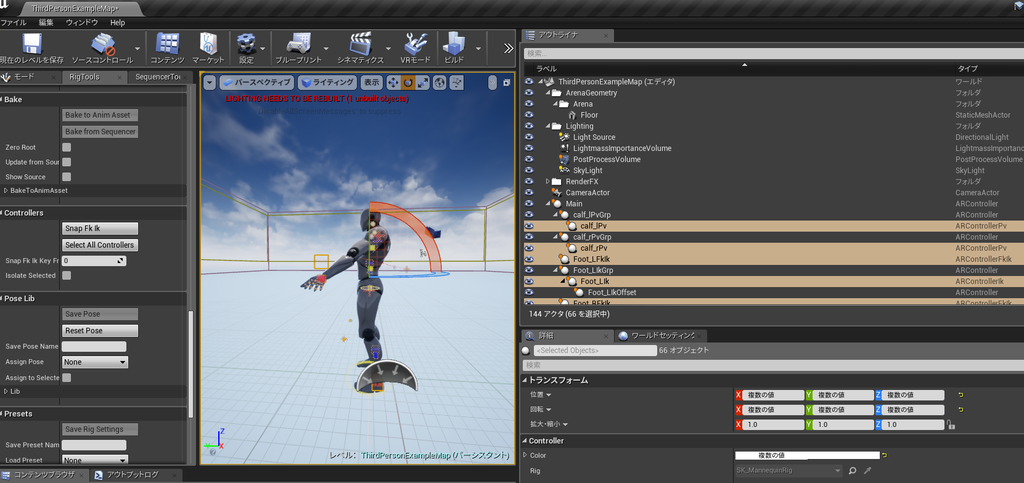This screenshot has width=1024, height=483.
Task: Expand the toolbar overflow double-arrow
Action: [509, 48]
